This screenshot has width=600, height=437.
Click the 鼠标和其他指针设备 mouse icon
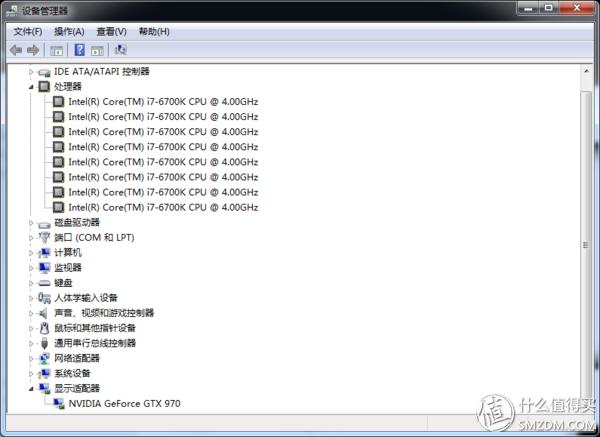click(44, 328)
